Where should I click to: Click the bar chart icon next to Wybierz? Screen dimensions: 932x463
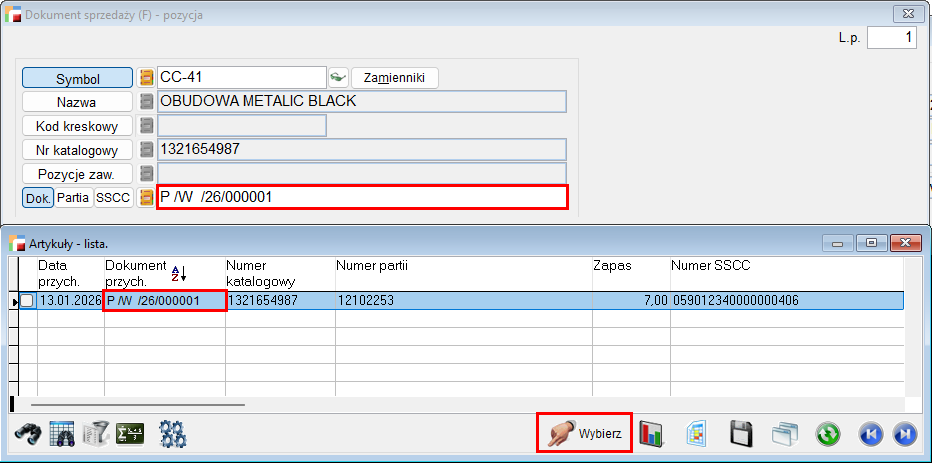pyautogui.click(x=653, y=434)
